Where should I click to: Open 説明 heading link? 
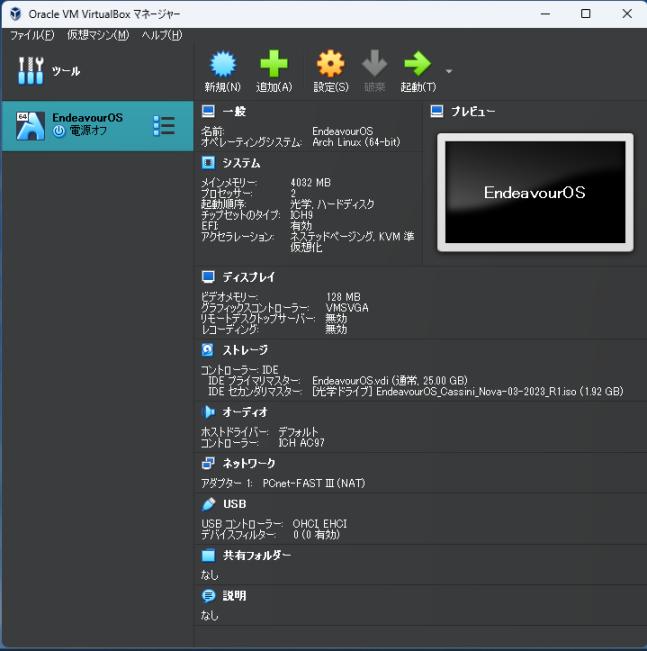(x=235, y=596)
